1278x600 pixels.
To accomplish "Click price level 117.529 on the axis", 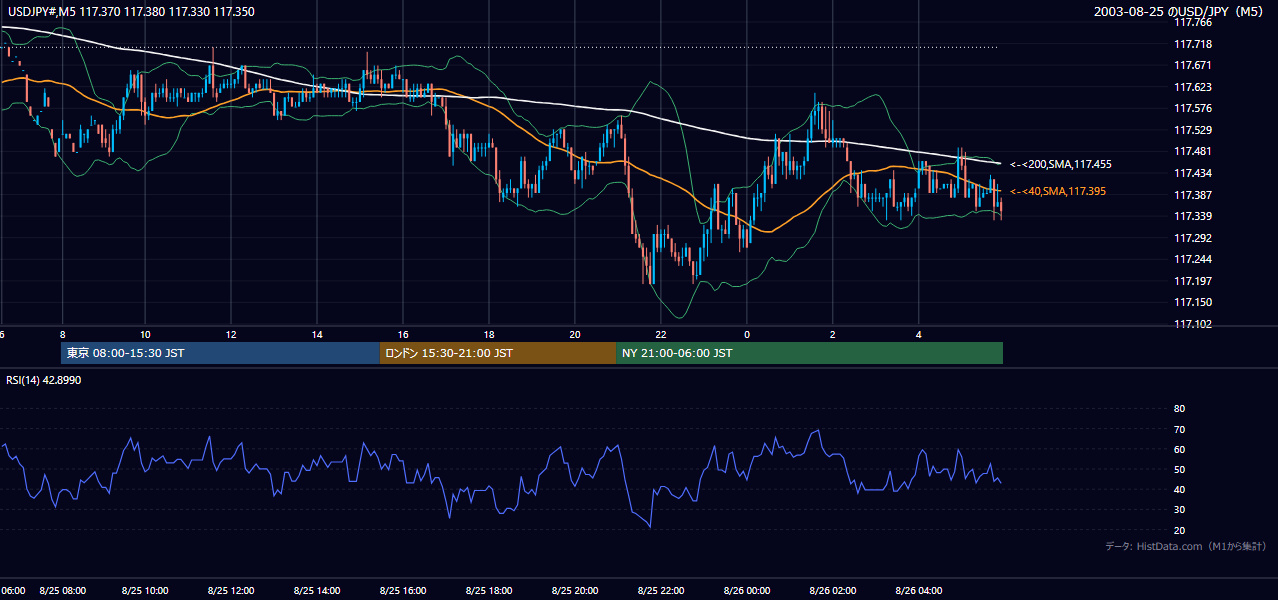I will click(x=1192, y=130).
